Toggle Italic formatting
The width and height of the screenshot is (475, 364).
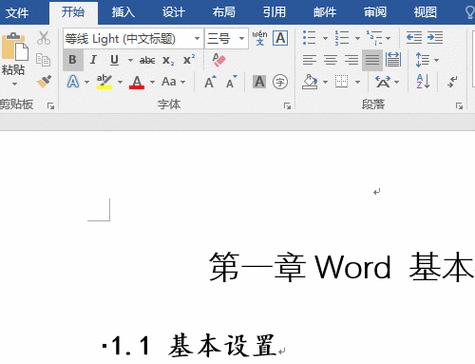[94, 60]
